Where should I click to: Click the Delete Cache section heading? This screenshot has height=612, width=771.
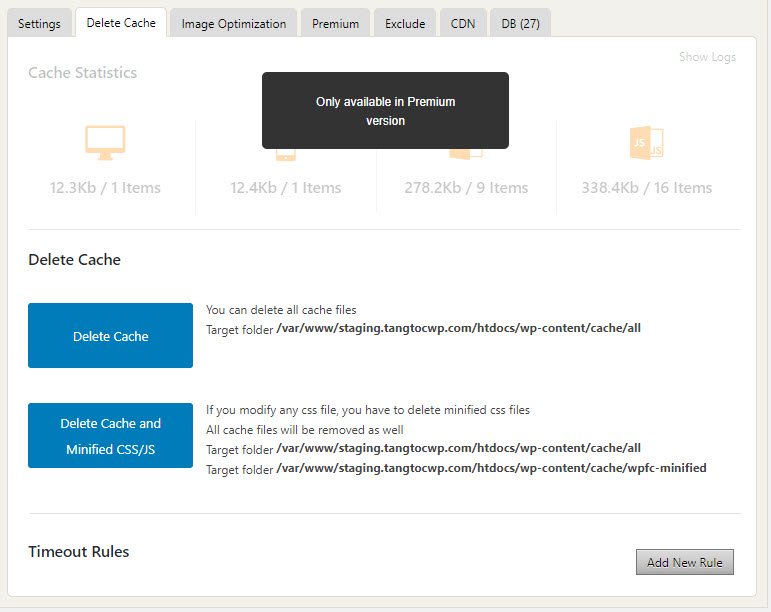click(74, 260)
